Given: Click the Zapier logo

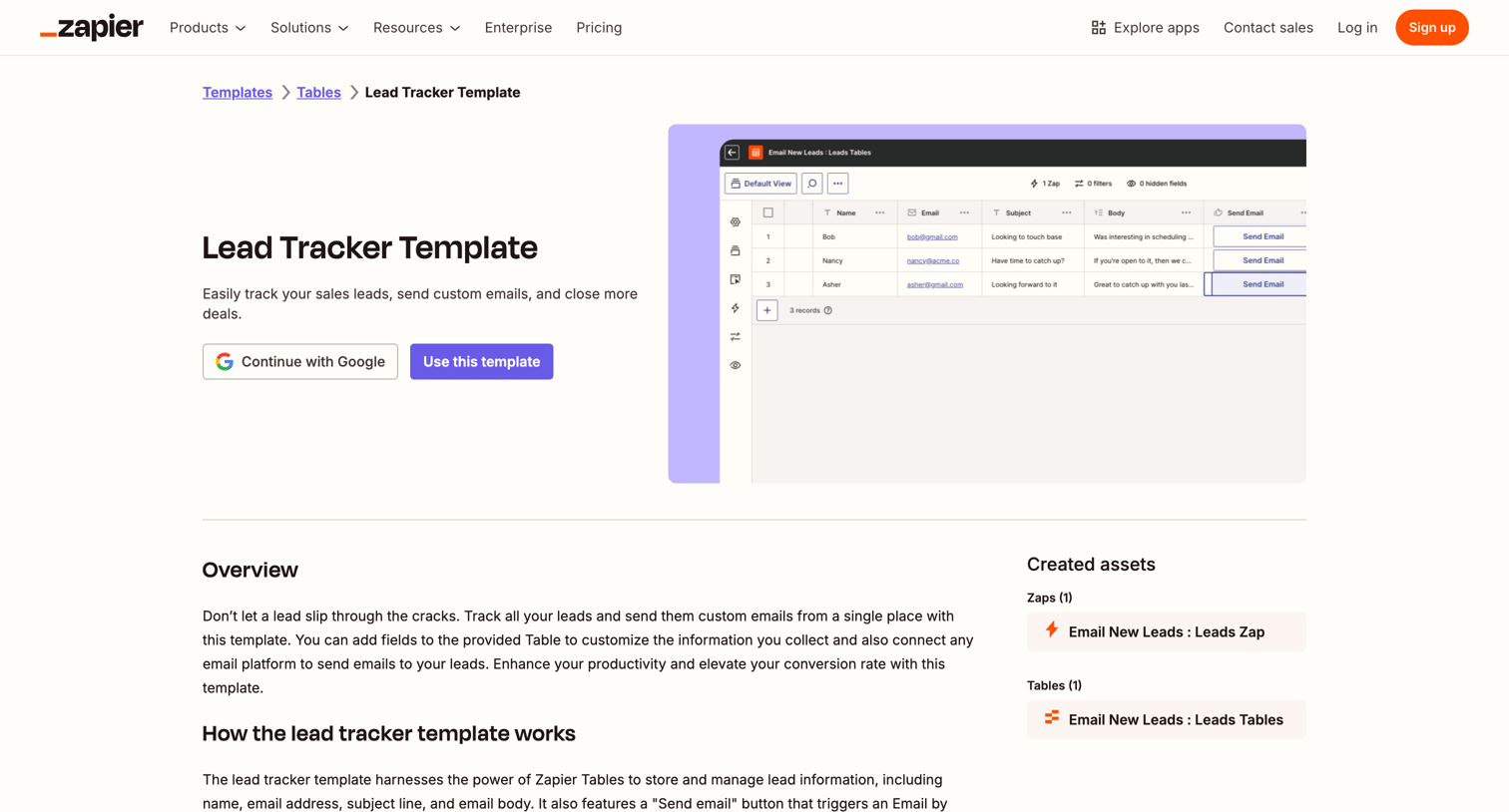Looking at the screenshot, I should (92, 27).
